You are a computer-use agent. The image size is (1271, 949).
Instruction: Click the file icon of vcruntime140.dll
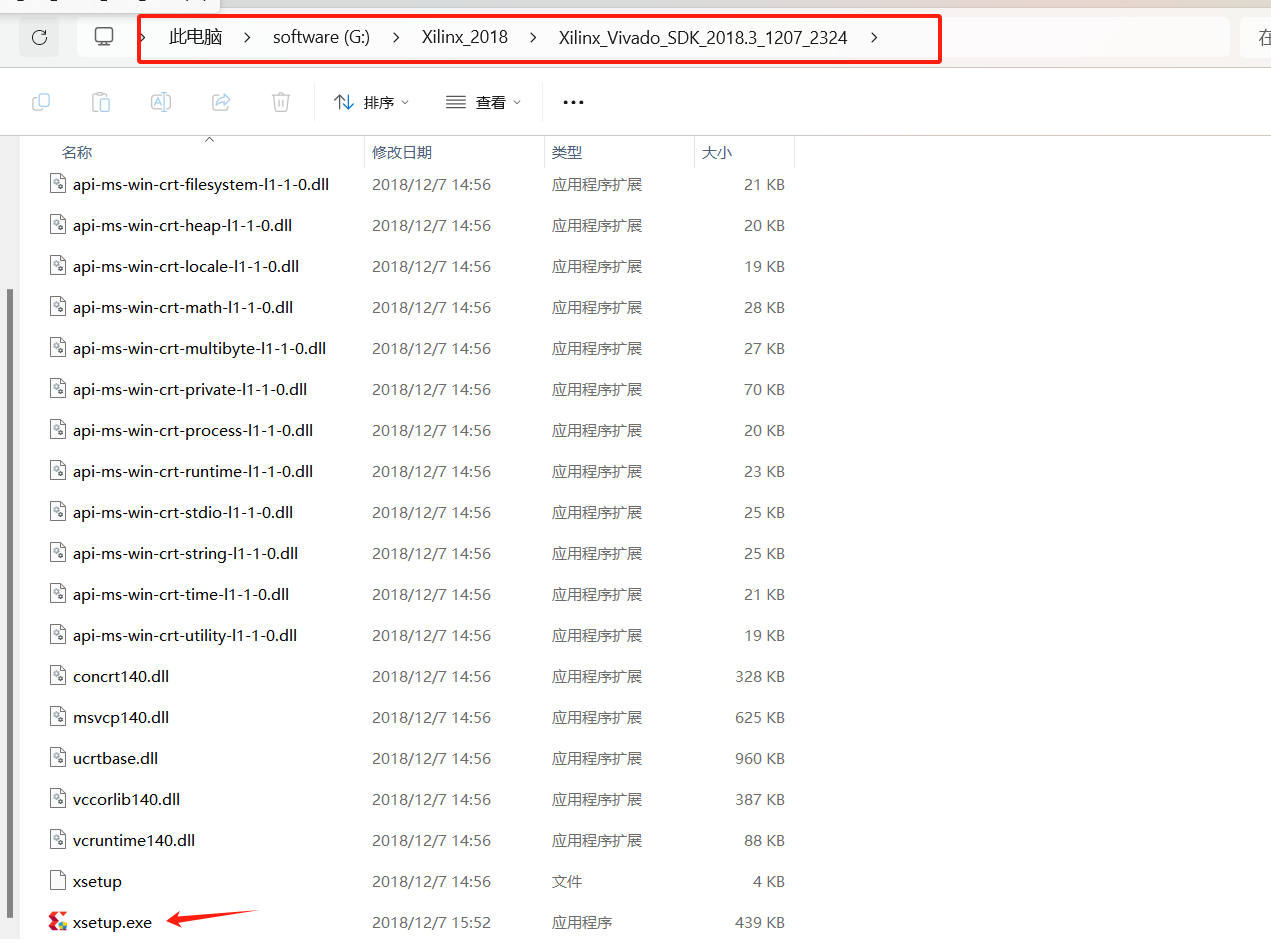point(58,840)
